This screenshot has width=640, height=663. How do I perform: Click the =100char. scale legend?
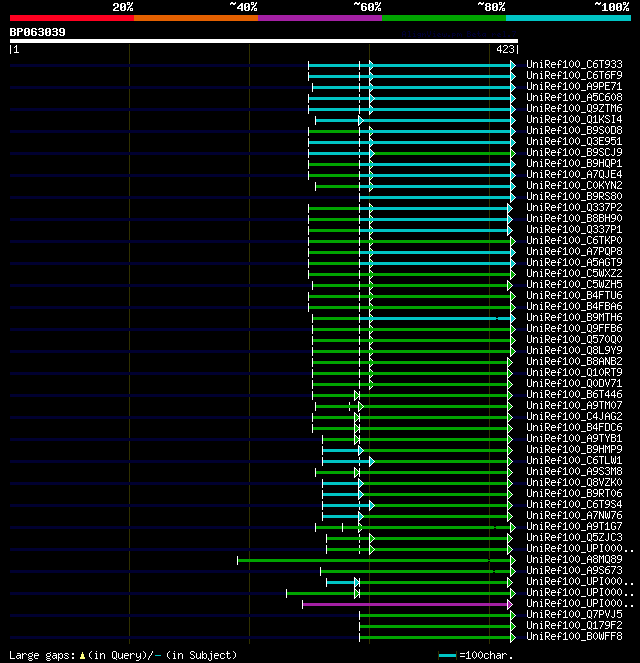[476, 655]
